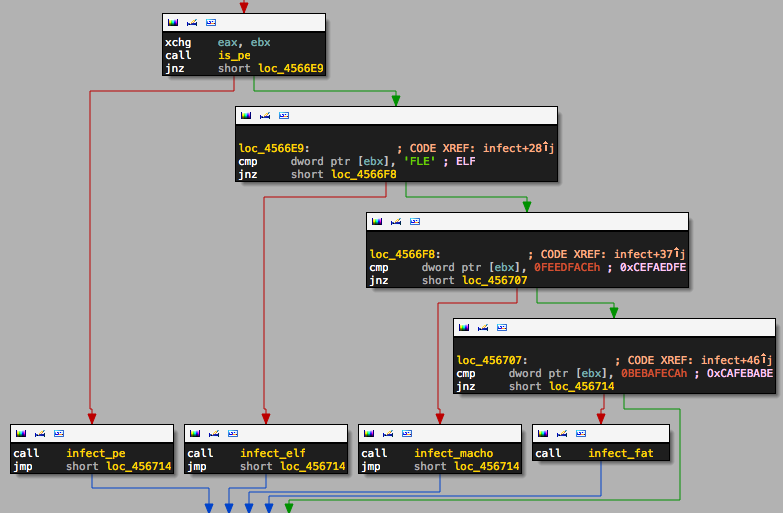Screen dimensions: 783x513
Task: Click the third title icon on the loc_4566E9 node
Action: click(x=284, y=115)
